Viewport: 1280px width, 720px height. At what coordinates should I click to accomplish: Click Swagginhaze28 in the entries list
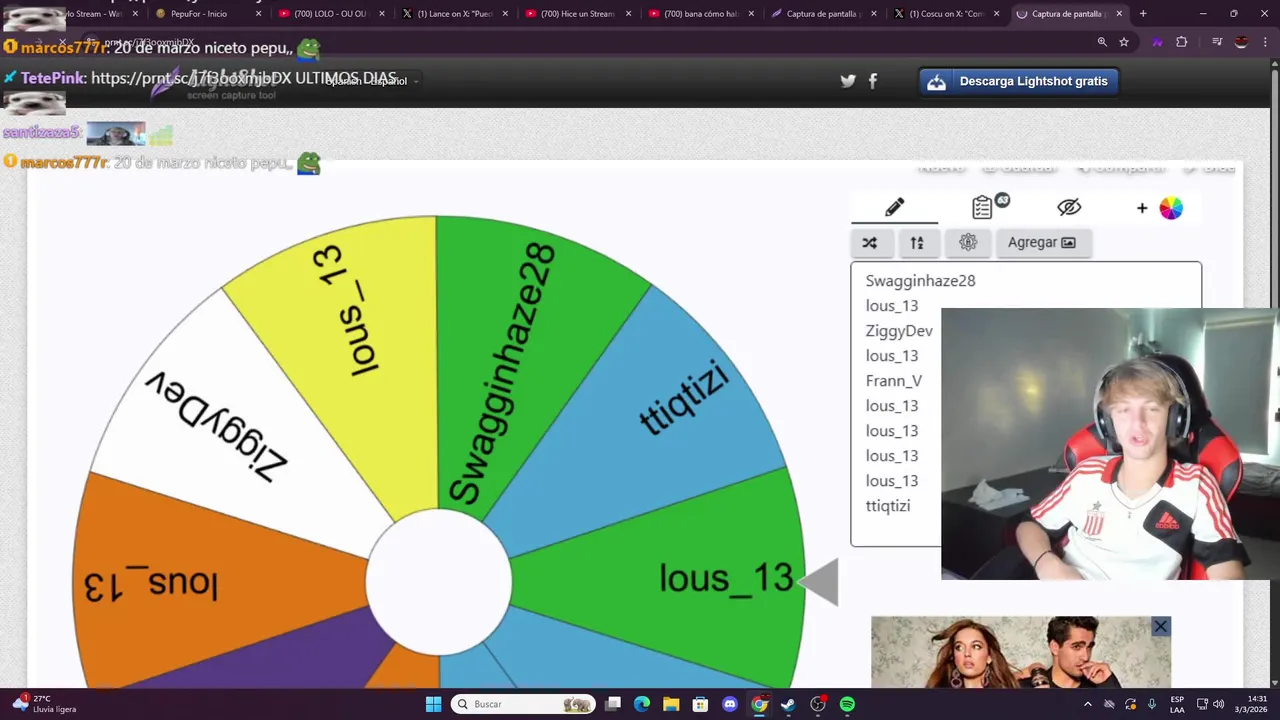click(920, 281)
